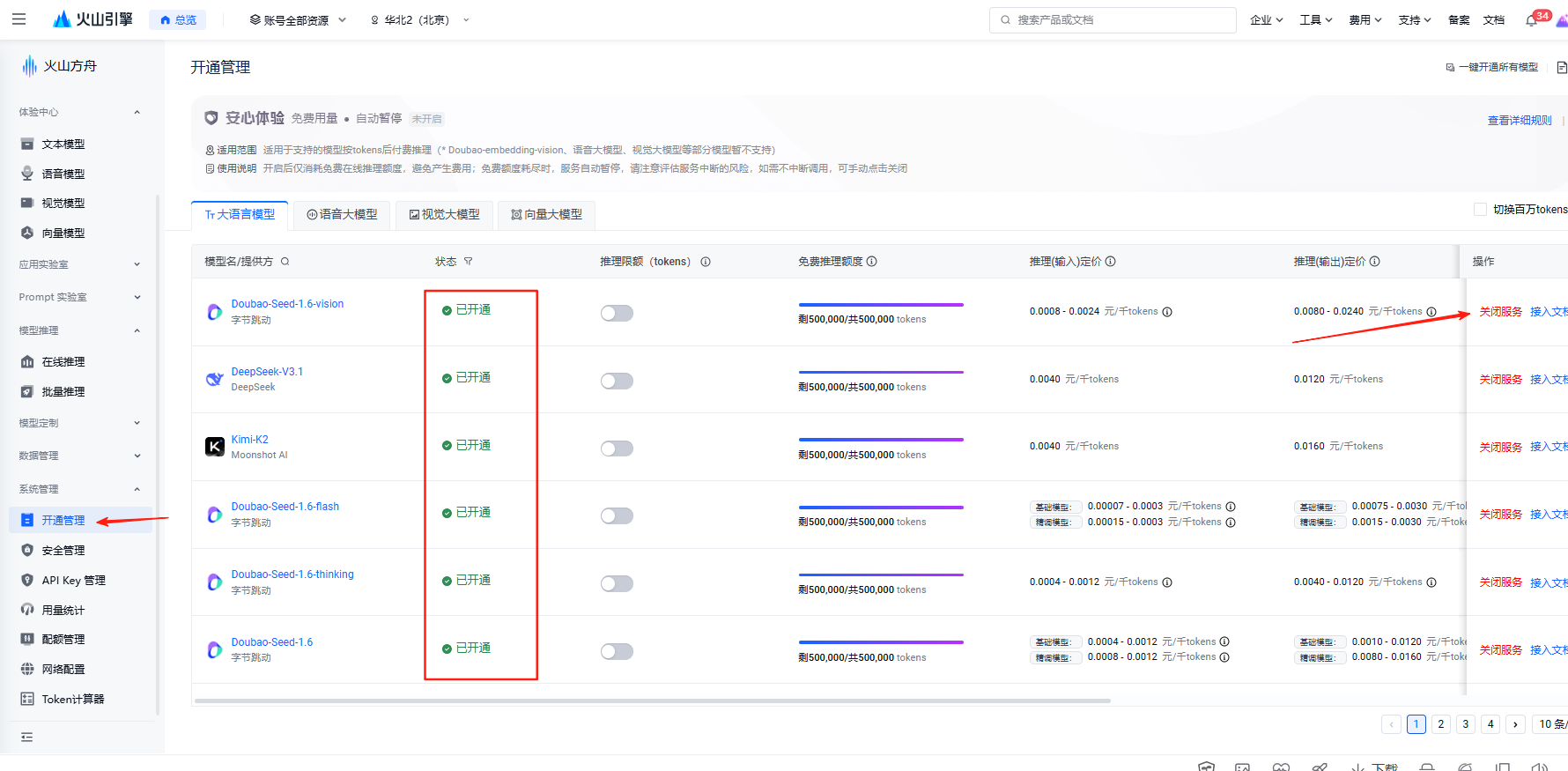Click the 搜索产品或文档 search field

tap(1113, 20)
